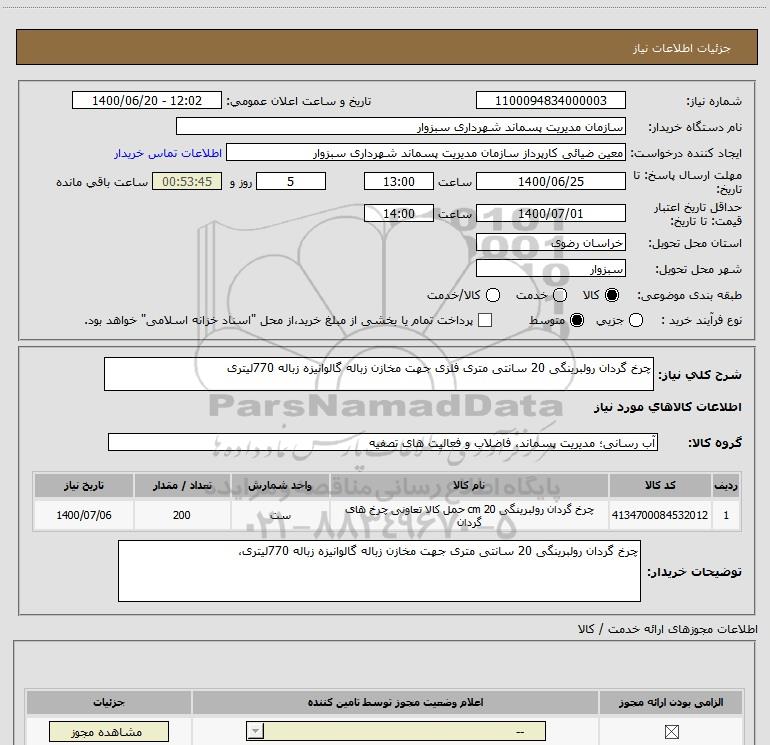Image resolution: width=770 pixels, height=745 pixels.
Task: Click the واحد شمارش column header
Action: pyautogui.click(x=280, y=485)
